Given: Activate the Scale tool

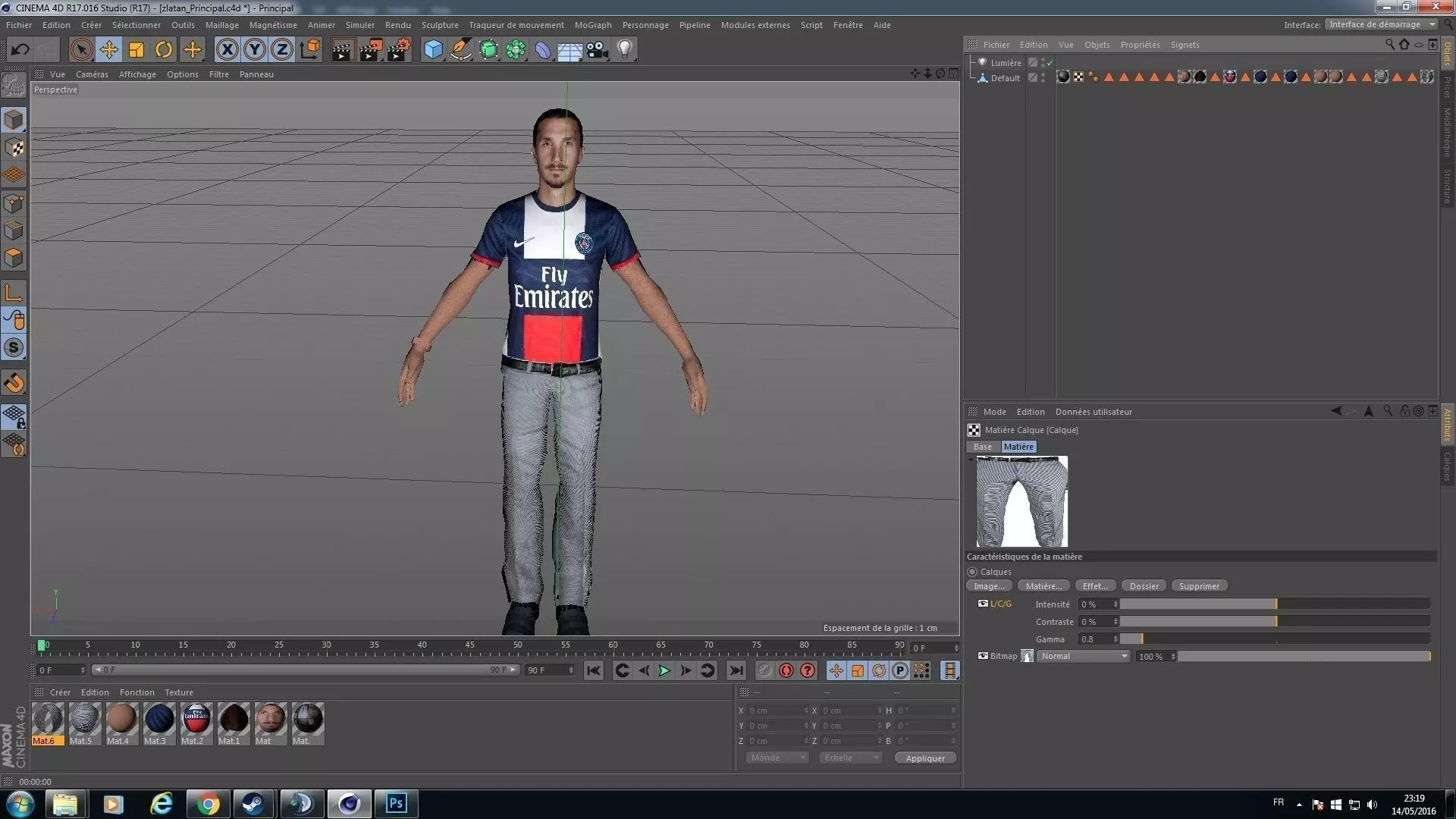Looking at the screenshot, I should coord(136,50).
